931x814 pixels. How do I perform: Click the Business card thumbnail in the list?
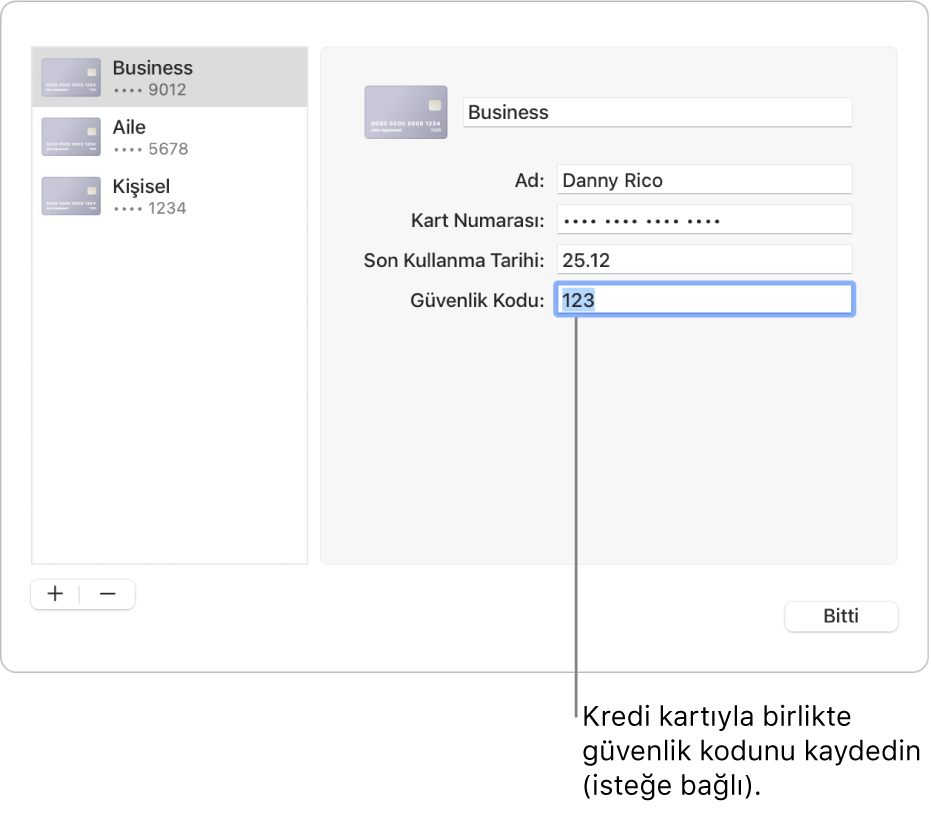point(71,78)
